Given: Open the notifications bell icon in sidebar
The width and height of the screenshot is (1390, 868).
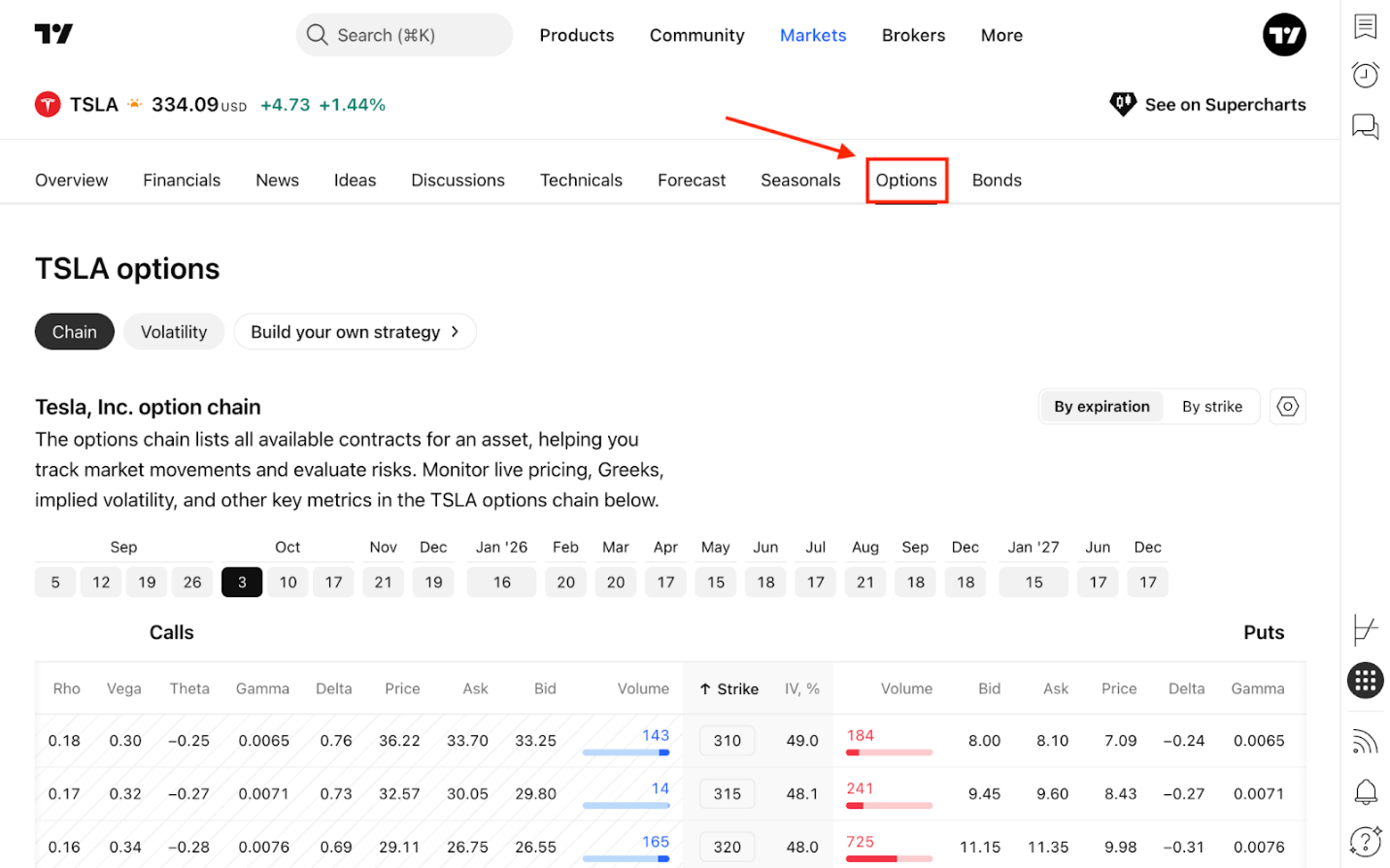Looking at the screenshot, I should point(1365,791).
